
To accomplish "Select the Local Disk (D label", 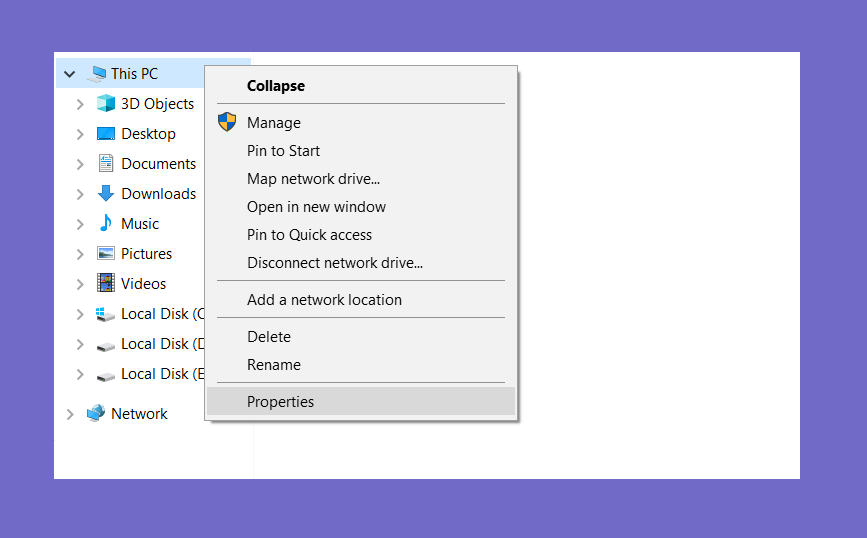I will [x=163, y=344].
